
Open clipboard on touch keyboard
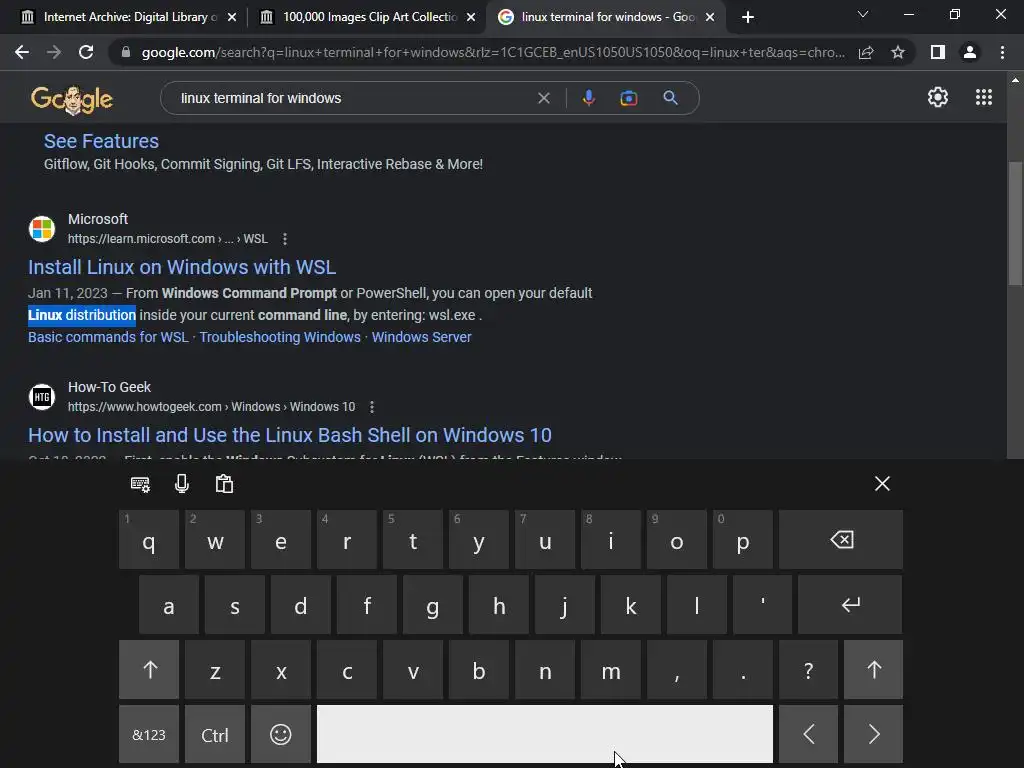[x=224, y=484]
